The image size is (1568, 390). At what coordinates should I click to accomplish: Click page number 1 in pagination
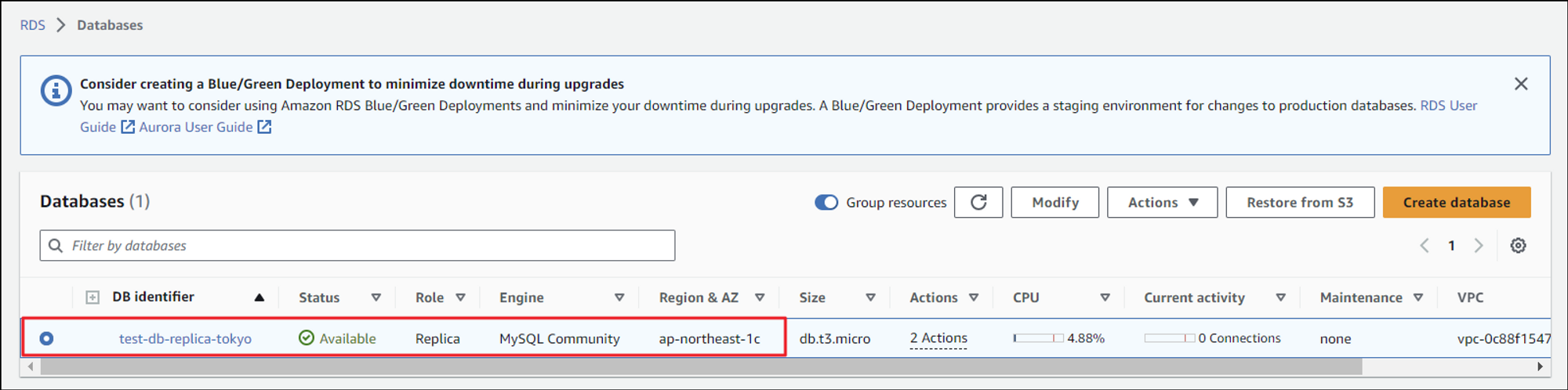(1451, 245)
